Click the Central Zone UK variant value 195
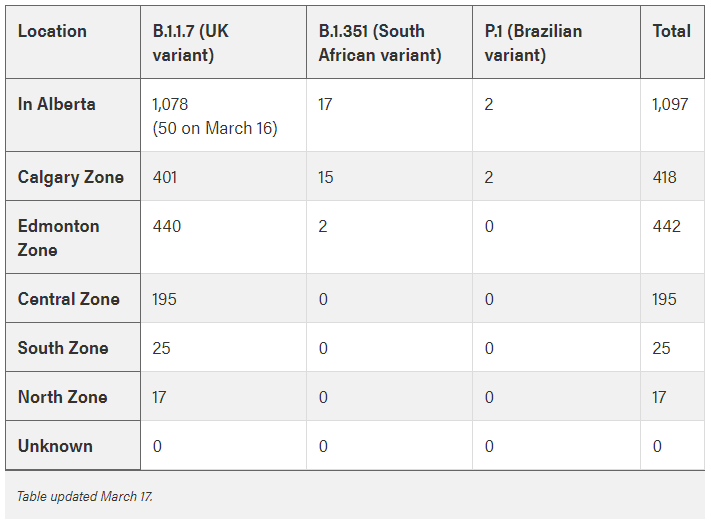Screen dimensions: 711x528 166,299
